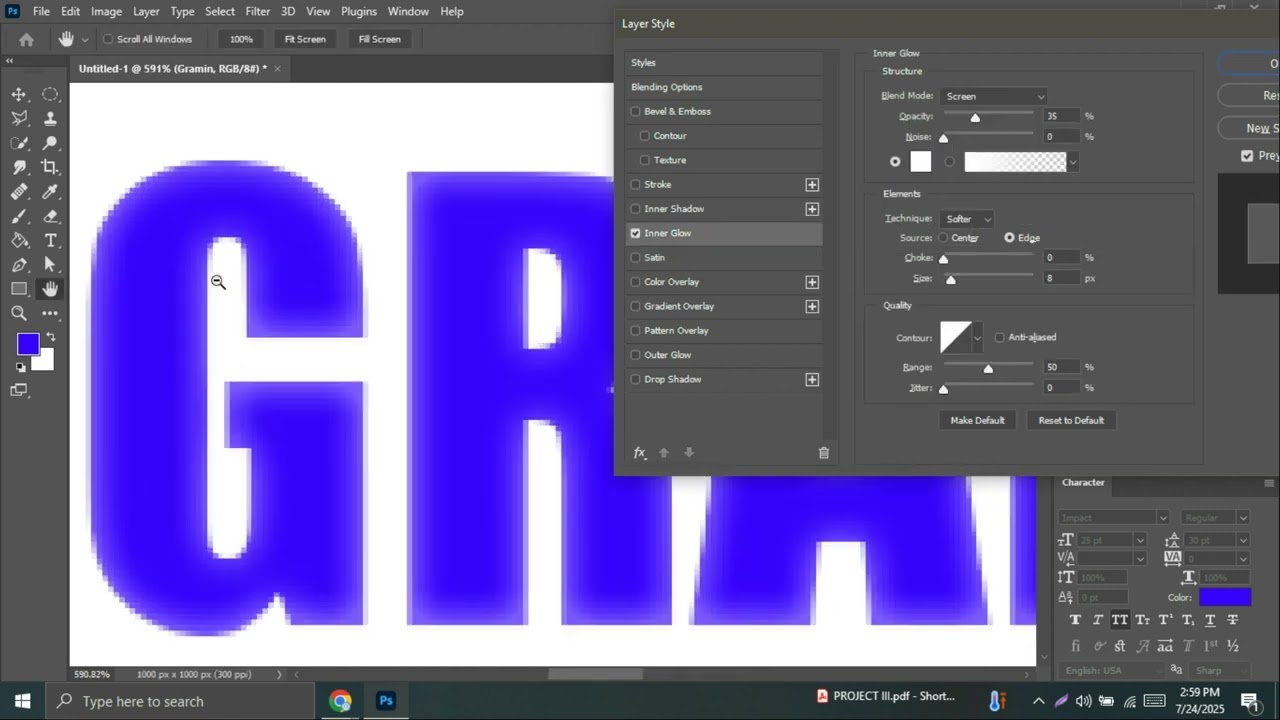Select the Quick Selection tool
Image resolution: width=1280 pixels, height=720 pixels.
coord(19,143)
